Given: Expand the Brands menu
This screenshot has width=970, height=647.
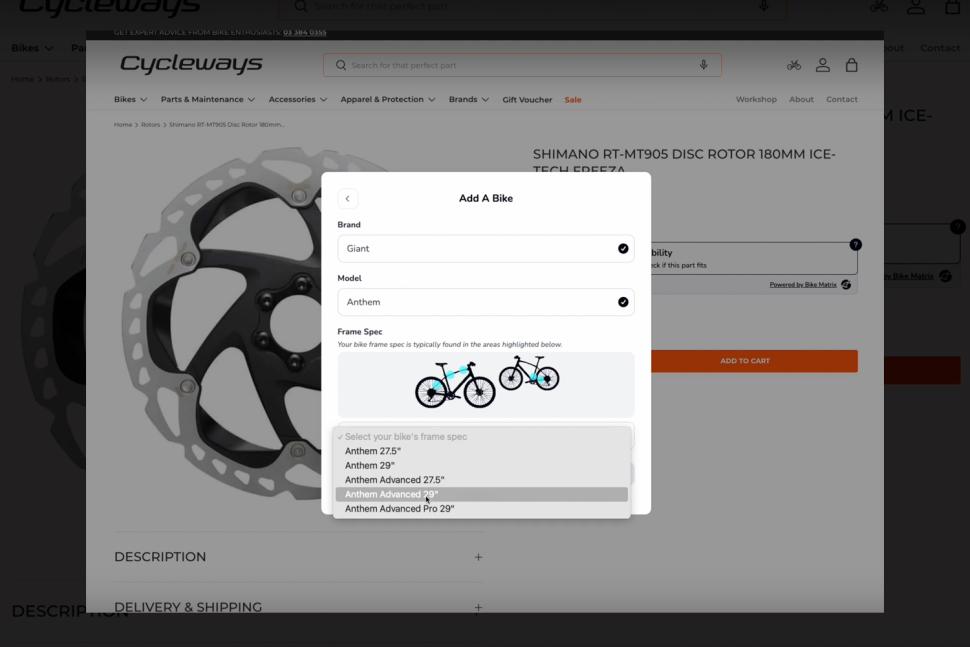Looking at the screenshot, I should pyautogui.click(x=469, y=100).
